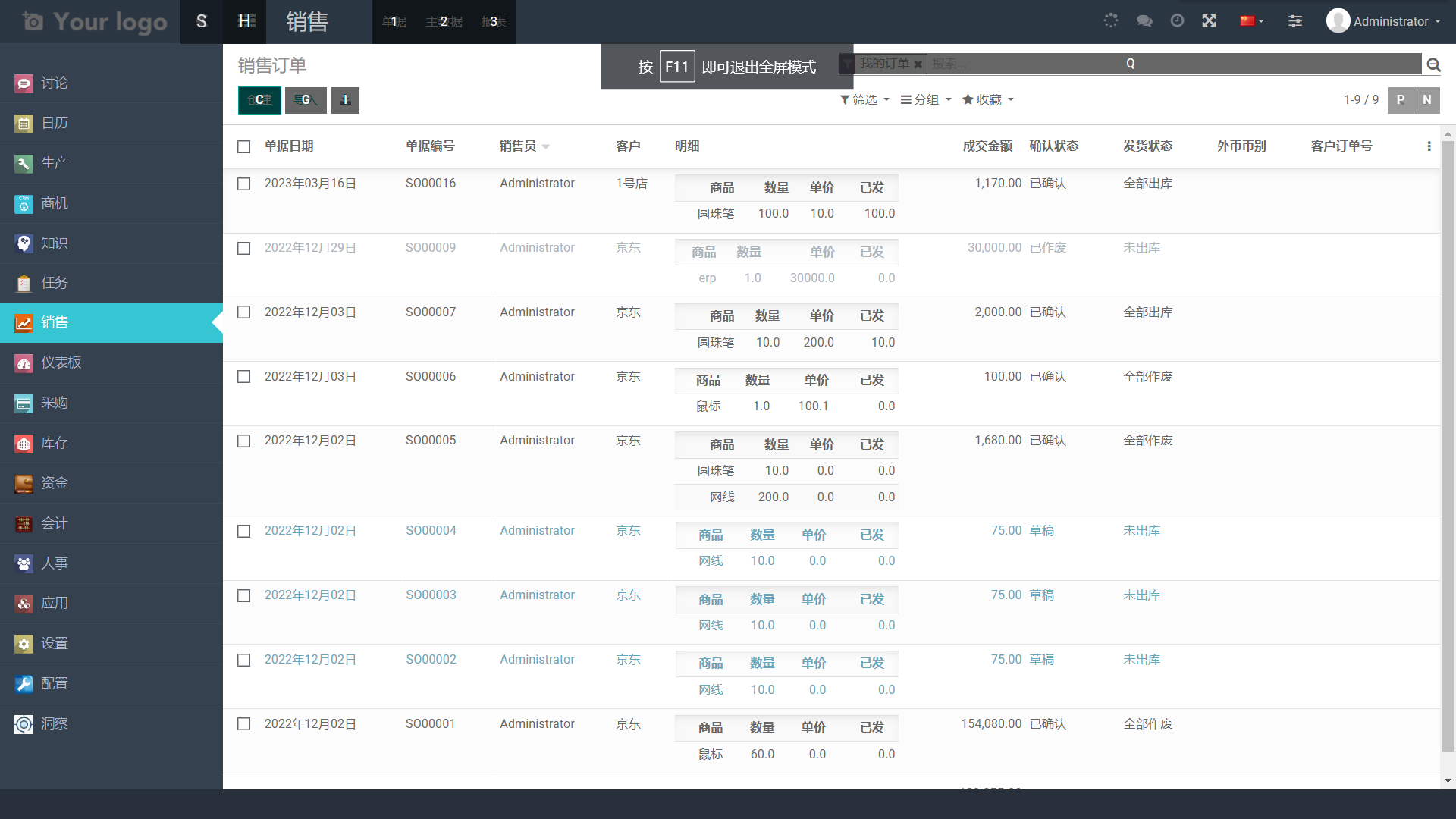1456x819 pixels.
Task: Click the 创建 create button
Action: coord(259,100)
